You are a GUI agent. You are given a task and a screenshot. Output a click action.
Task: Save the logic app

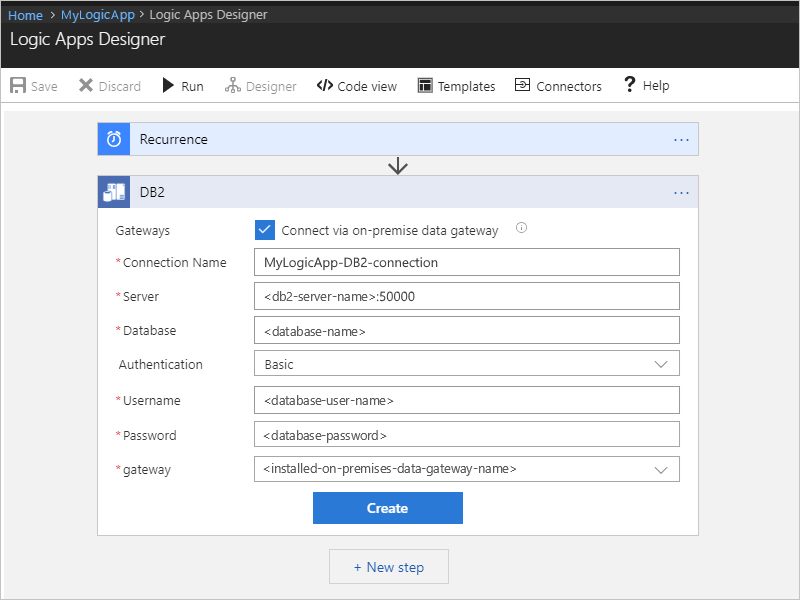pos(33,86)
